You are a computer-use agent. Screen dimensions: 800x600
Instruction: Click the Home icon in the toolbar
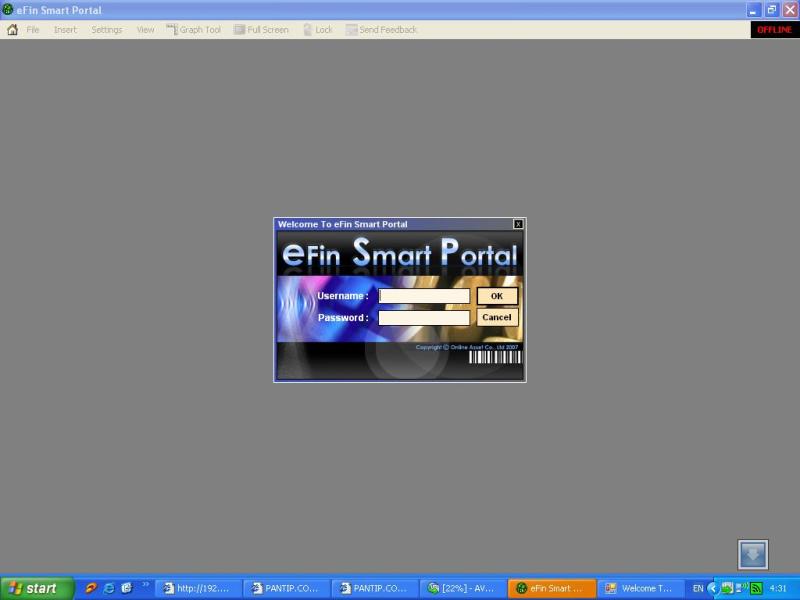(13, 30)
